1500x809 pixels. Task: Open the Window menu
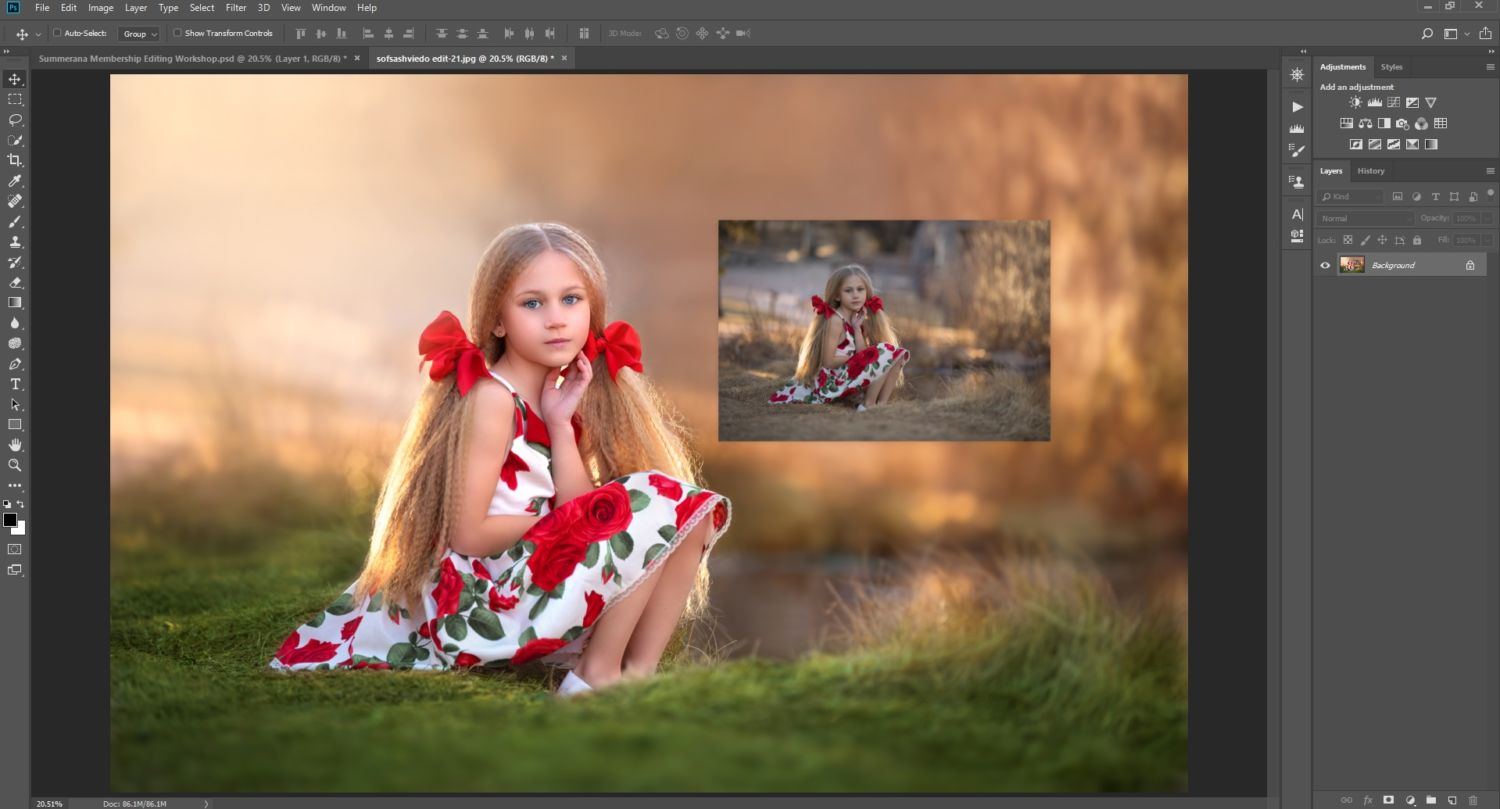click(x=329, y=7)
